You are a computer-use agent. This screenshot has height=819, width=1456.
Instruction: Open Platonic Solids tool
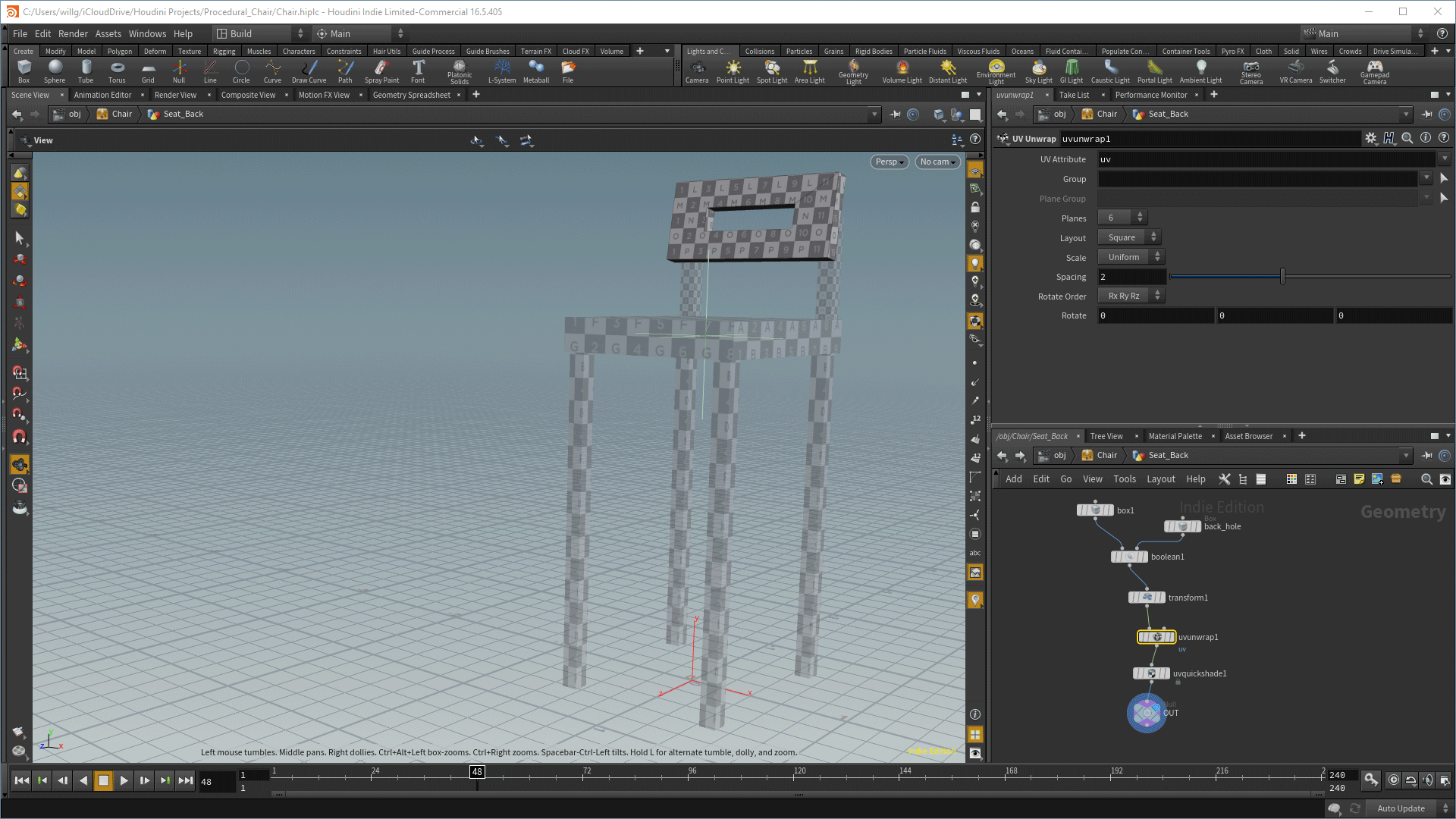click(x=460, y=72)
